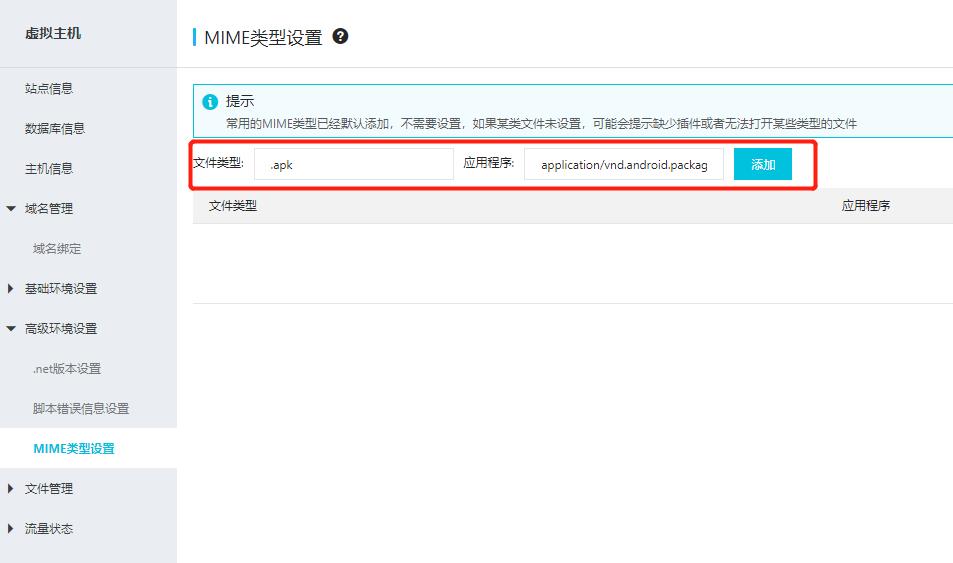Click the 添加 button
Image resolution: width=953 pixels, height=563 pixels.
pos(762,165)
